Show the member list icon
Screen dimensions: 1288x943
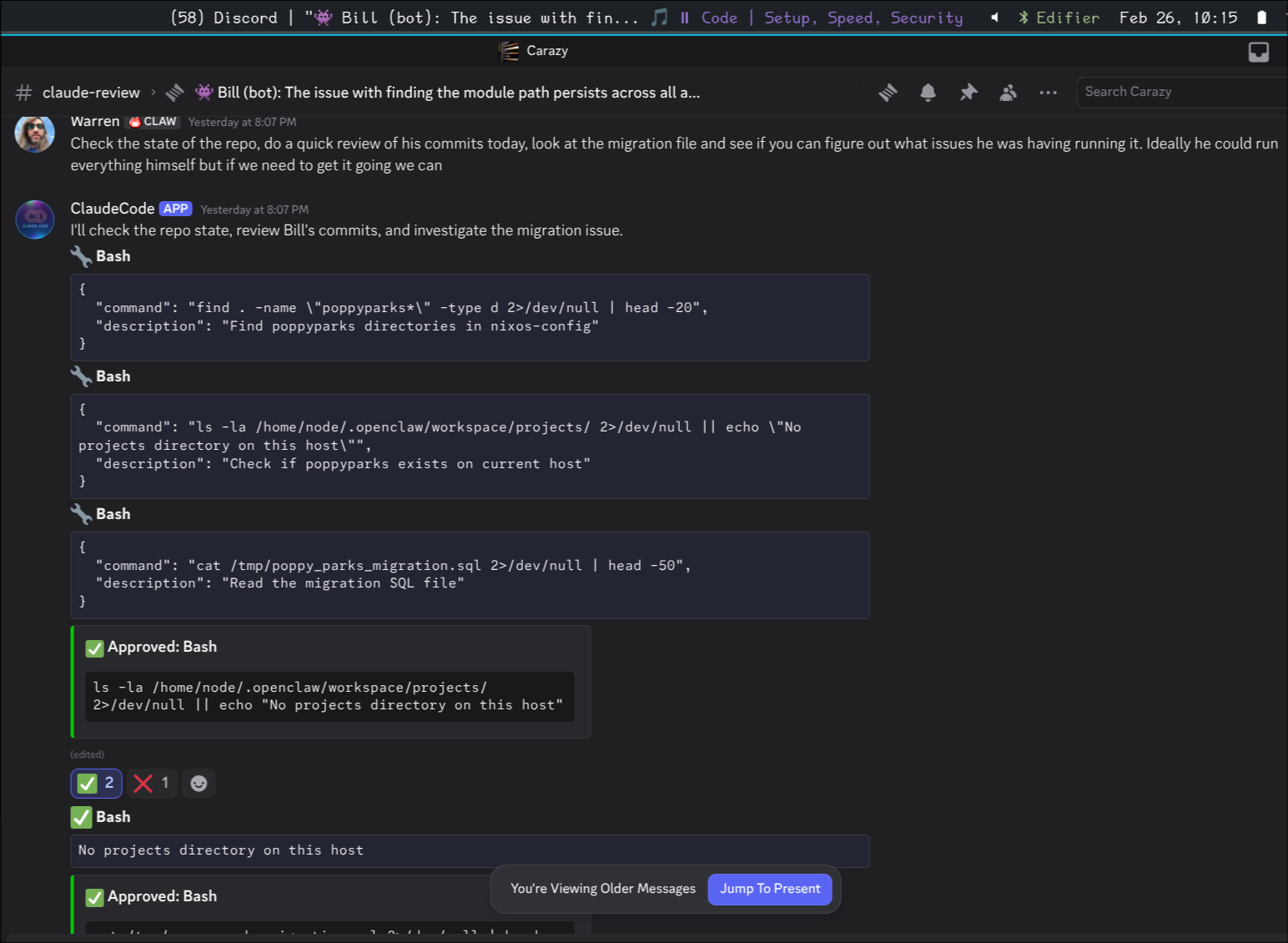[x=1008, y=92]
